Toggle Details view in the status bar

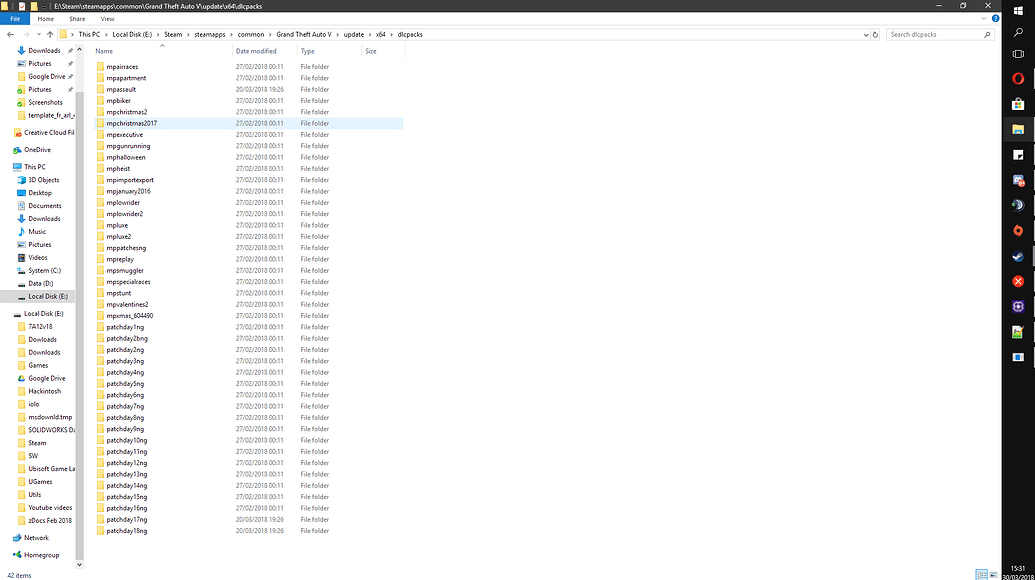tap(983, 574)
